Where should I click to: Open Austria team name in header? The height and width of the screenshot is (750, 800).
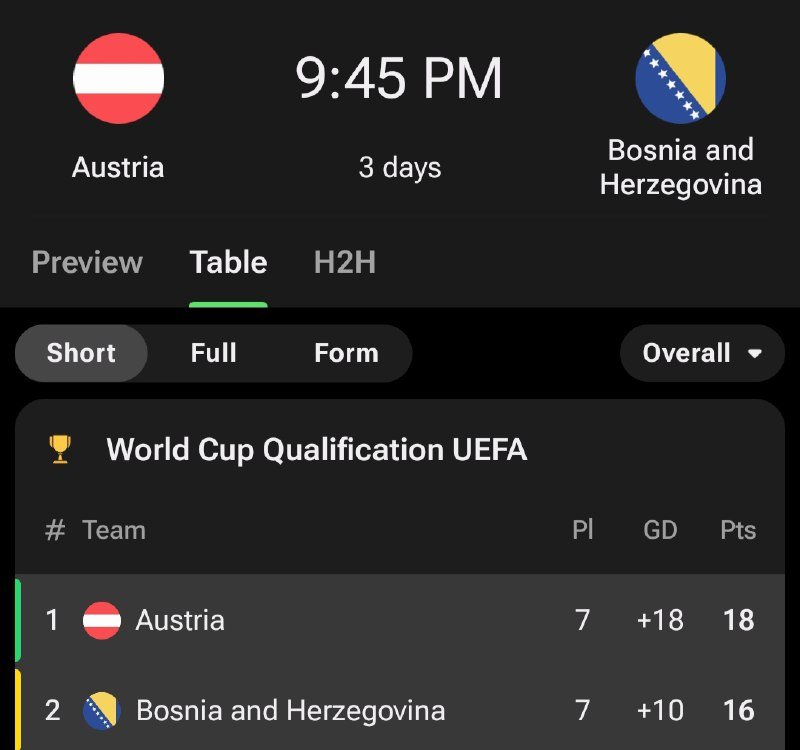click(118, 167)
